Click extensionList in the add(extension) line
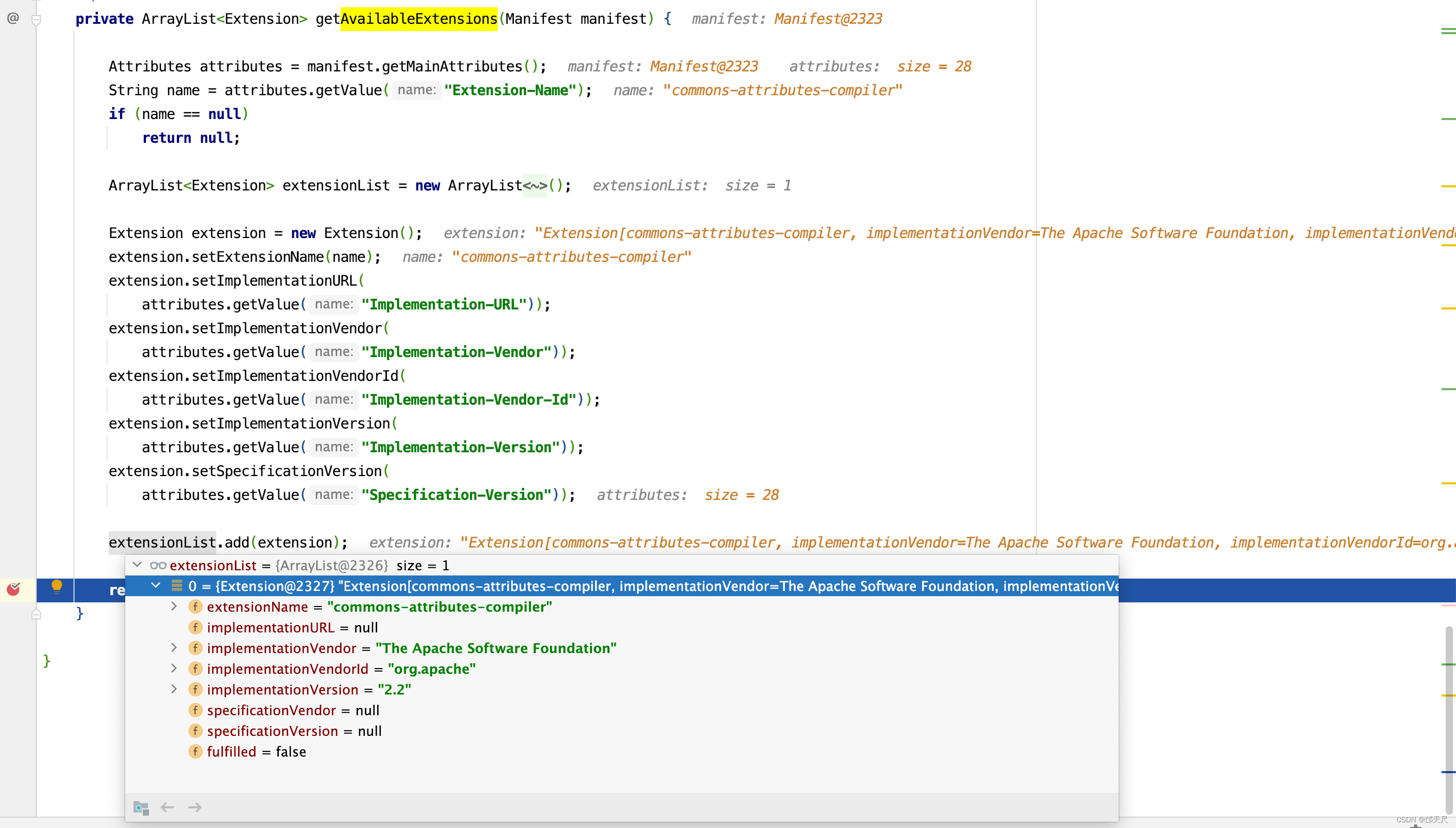 (162, 542)
